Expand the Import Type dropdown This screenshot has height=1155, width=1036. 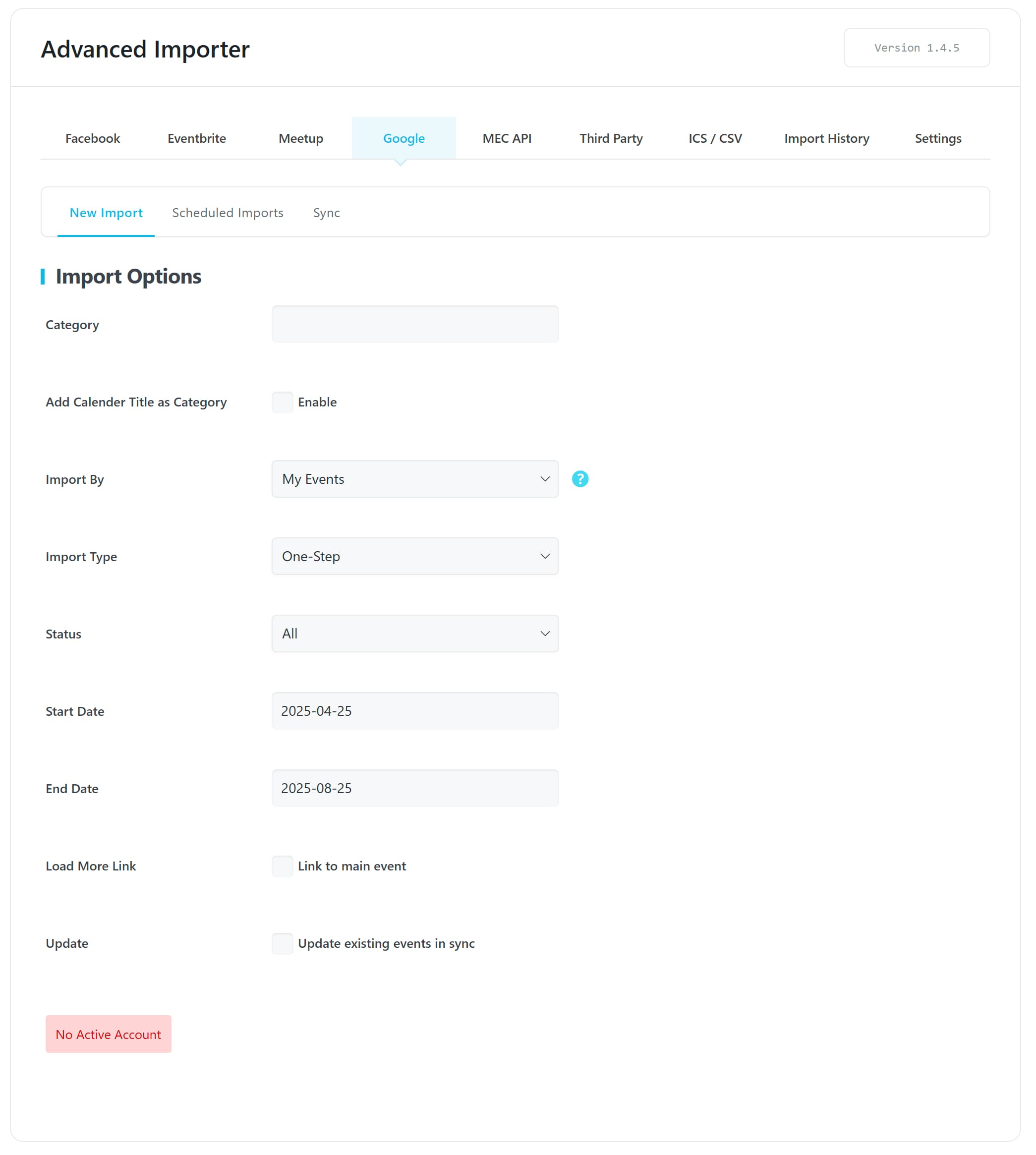tap(414, 556)
